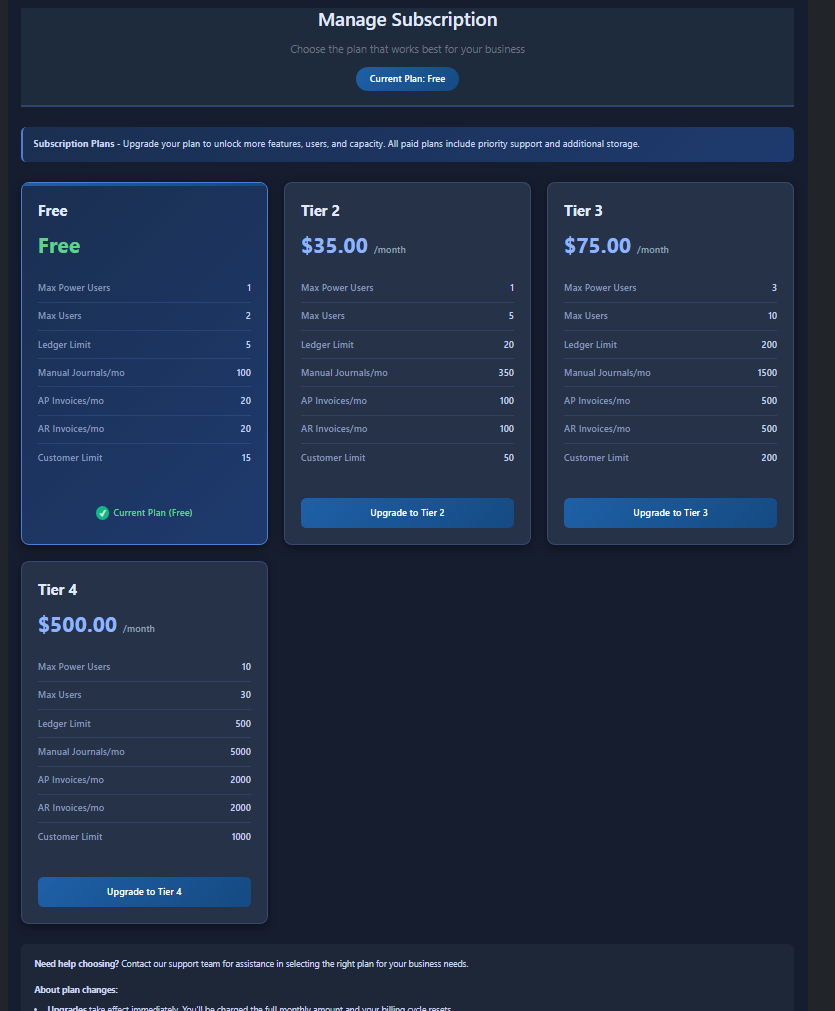
Task: Click Manual Journals/mo value 1500 in Tier 3
Action: pos(767,373)
